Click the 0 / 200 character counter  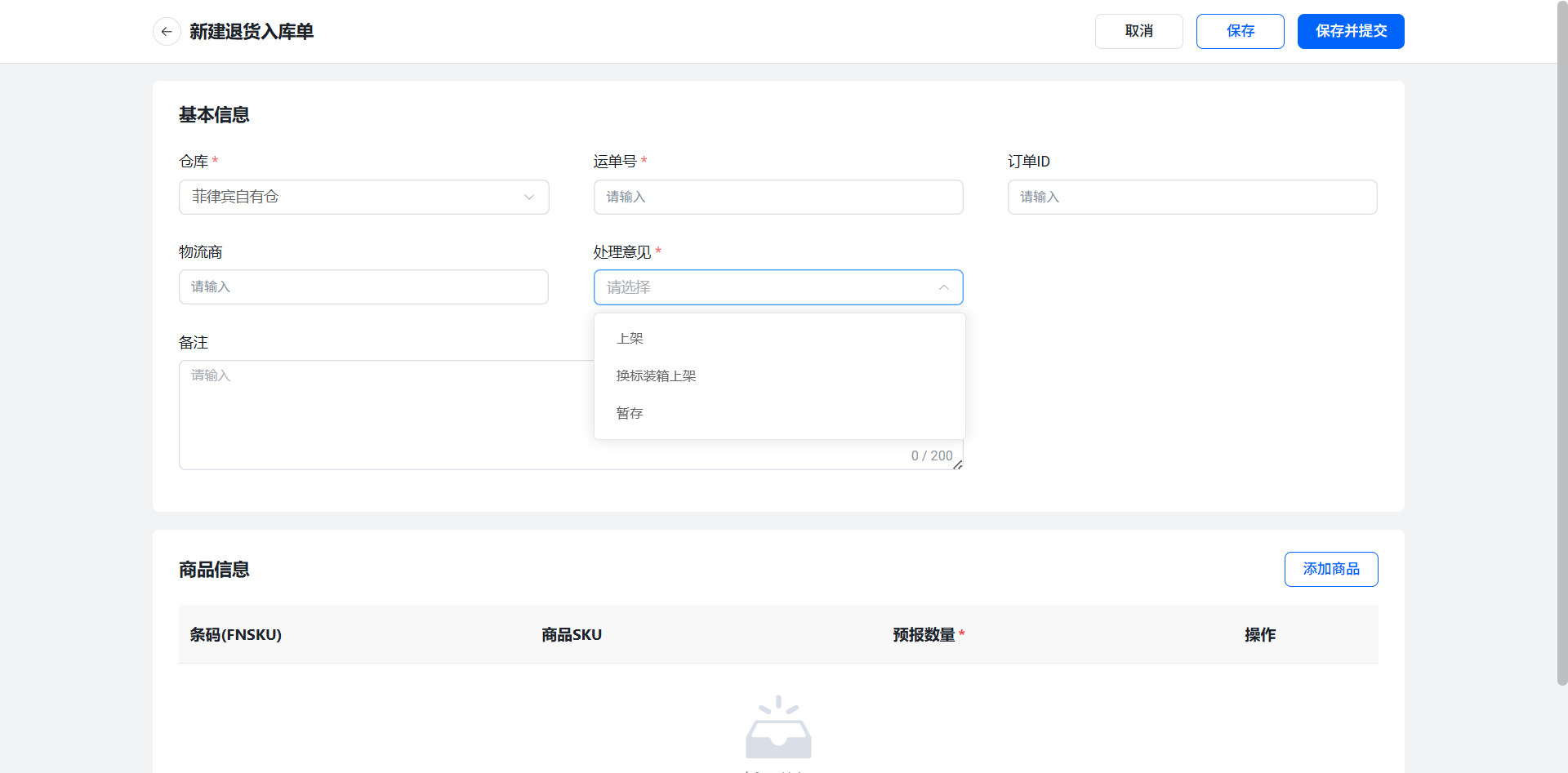tap(932, 456)
